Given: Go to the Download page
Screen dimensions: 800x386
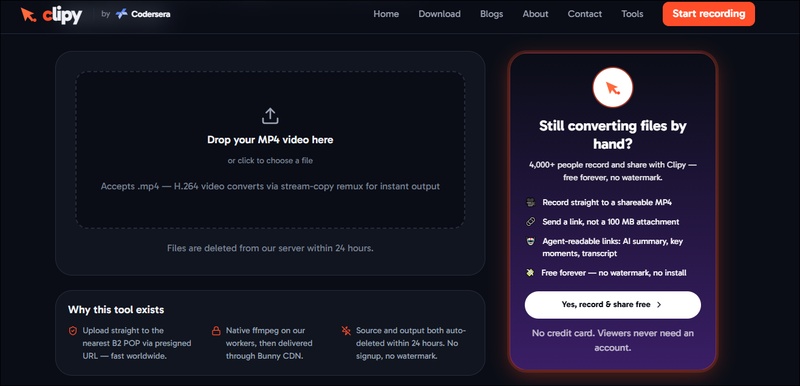Looking at the screenshot, I should (x=439, y=14).
